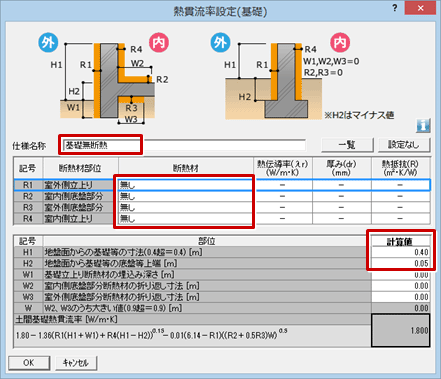Click the H2 value field 0.05
The image size is (441, 379).
[400, 263]
